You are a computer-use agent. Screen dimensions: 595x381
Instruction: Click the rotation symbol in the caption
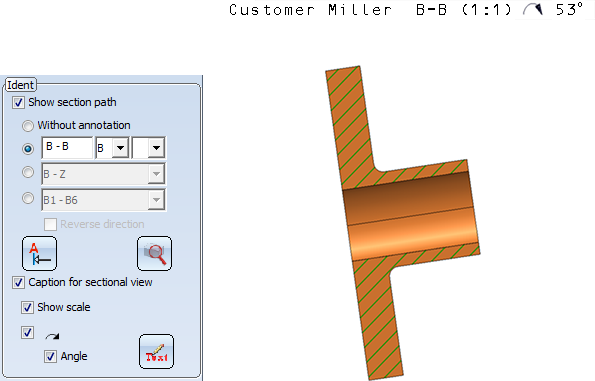point(533,9)
